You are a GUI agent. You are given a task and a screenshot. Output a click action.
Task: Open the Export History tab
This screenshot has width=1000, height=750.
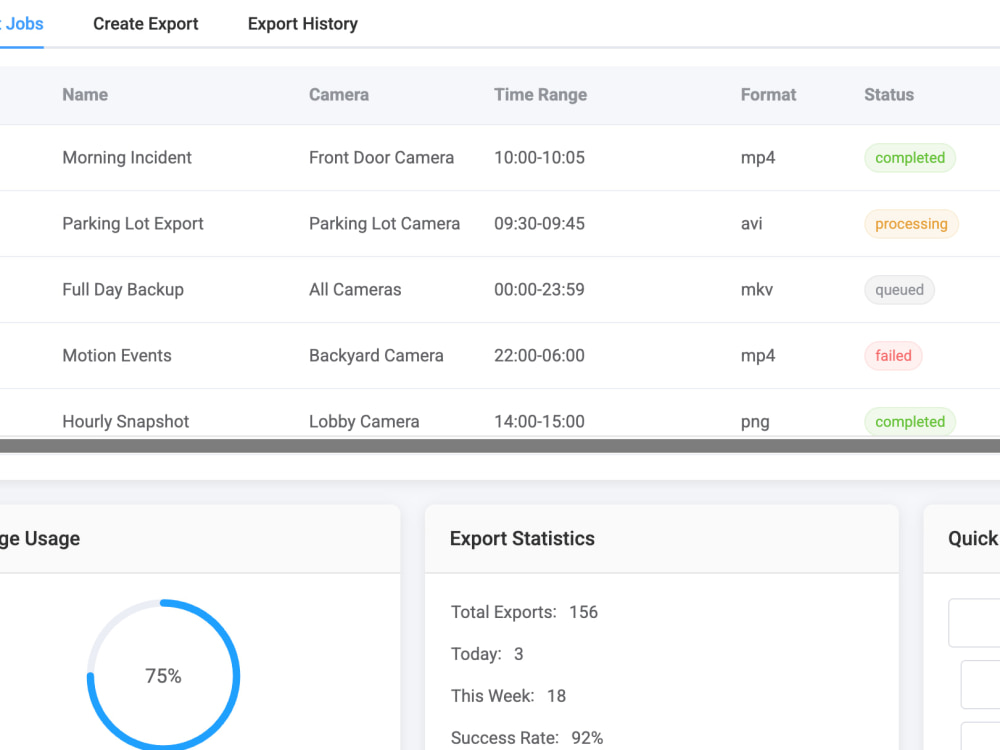point(302,24)
